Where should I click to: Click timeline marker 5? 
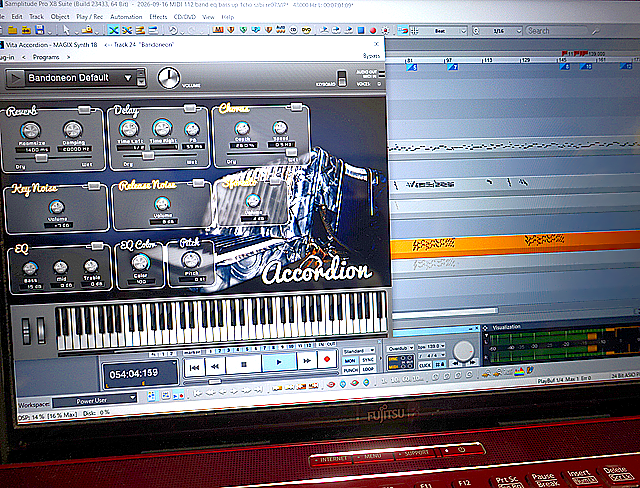412,67
